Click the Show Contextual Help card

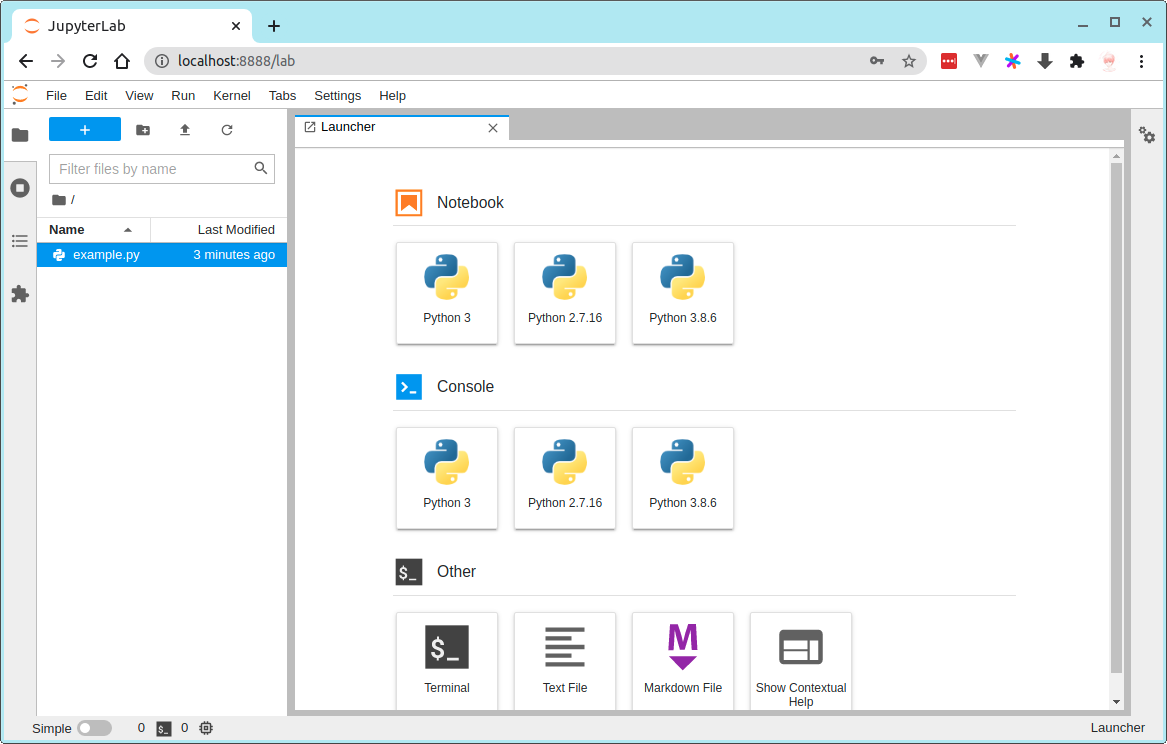801,661
